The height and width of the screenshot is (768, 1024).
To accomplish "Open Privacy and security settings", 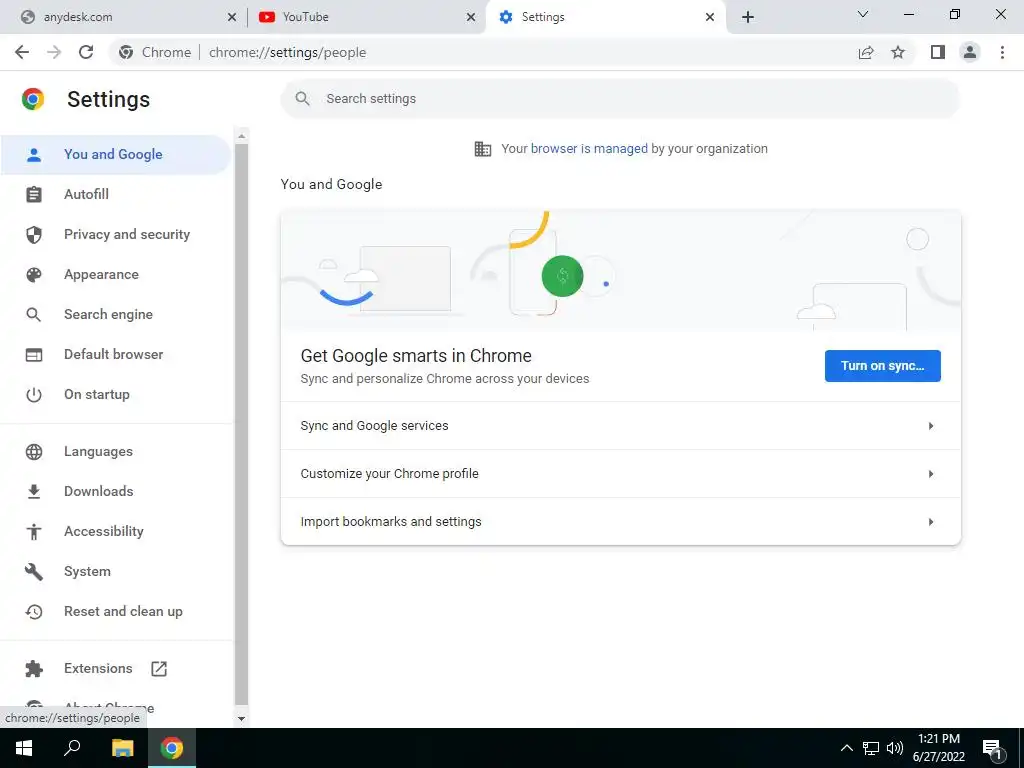I will 116,234.
